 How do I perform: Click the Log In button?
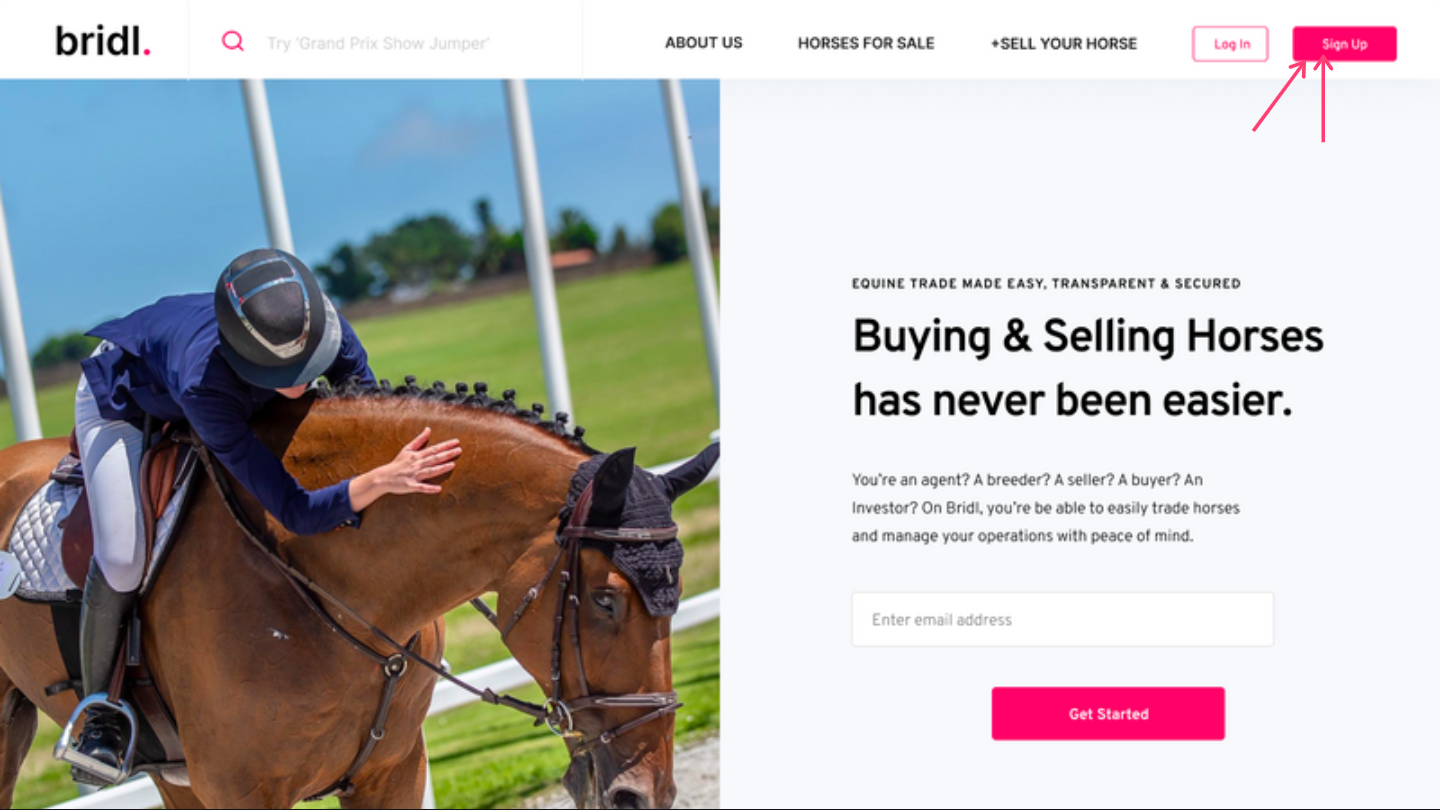tap(1231, 44)
